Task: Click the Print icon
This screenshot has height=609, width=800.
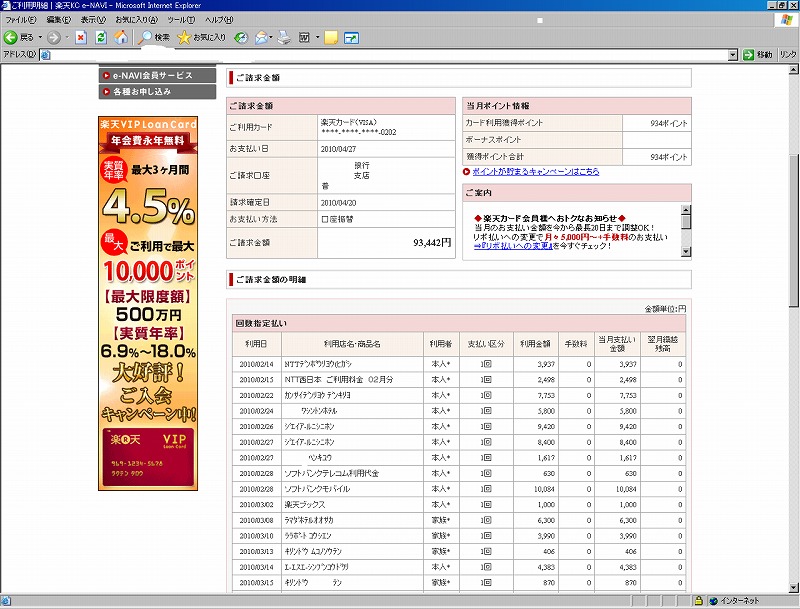Action: [x=284, y=37]
